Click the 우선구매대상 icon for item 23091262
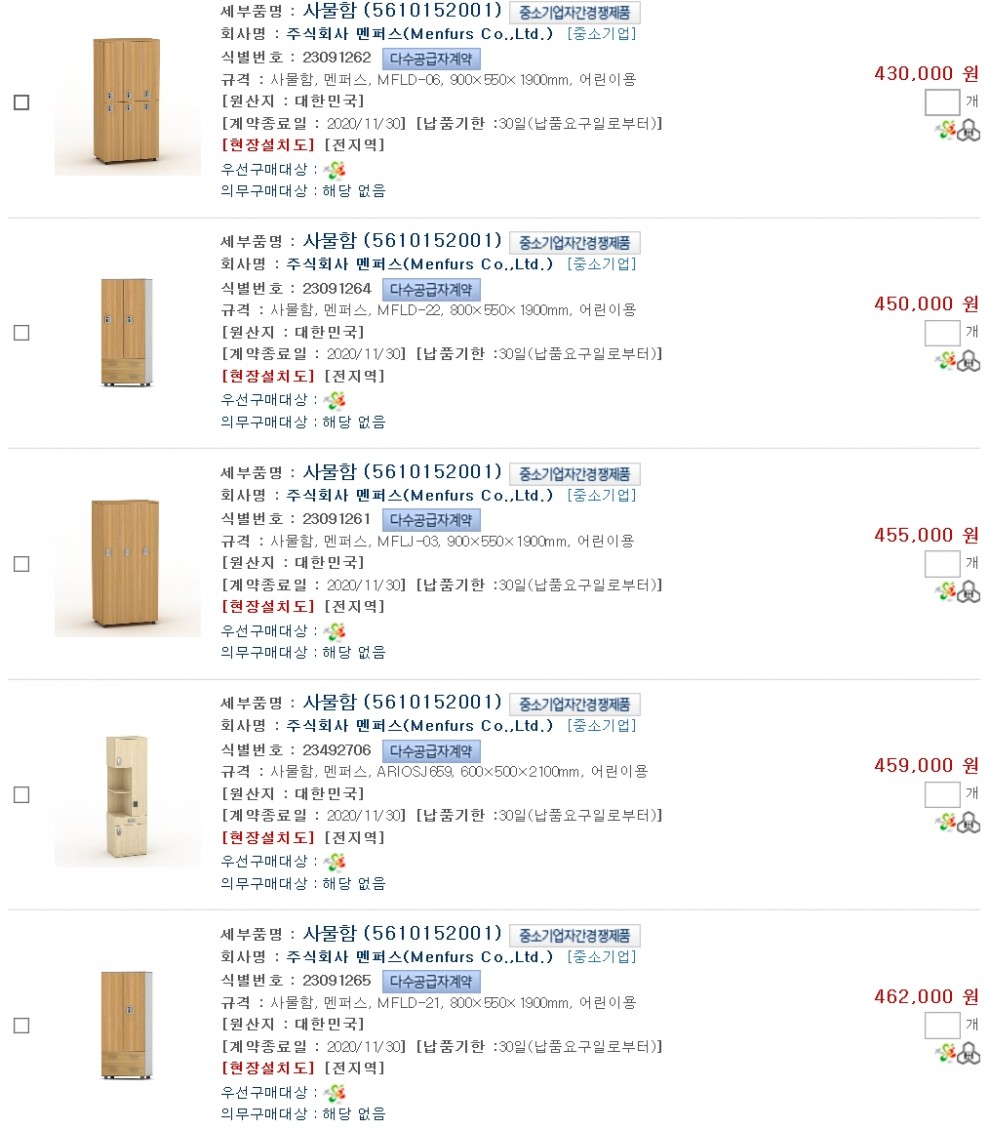Screen dimensions: 990x1129 tap(335, 169)
